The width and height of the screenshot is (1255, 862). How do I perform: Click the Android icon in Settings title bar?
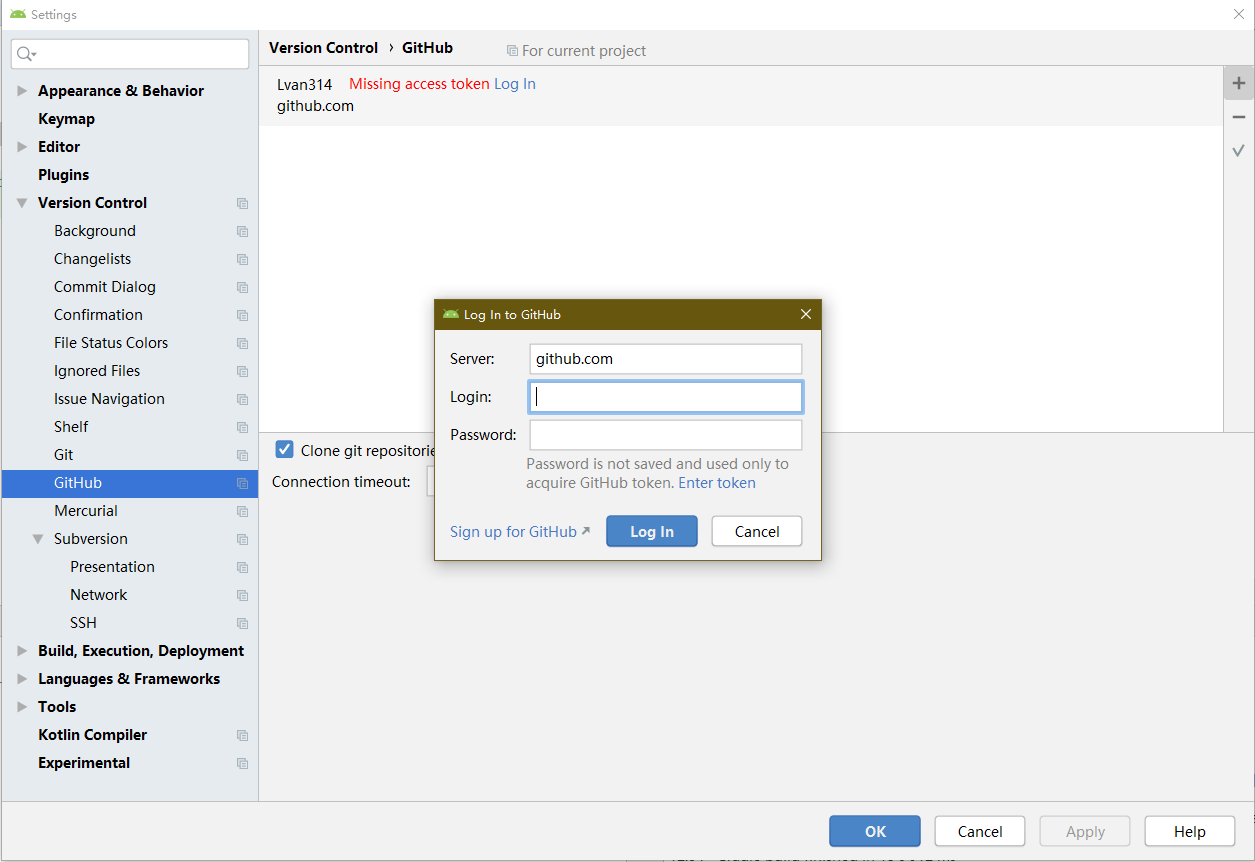(x=18, y=14)
